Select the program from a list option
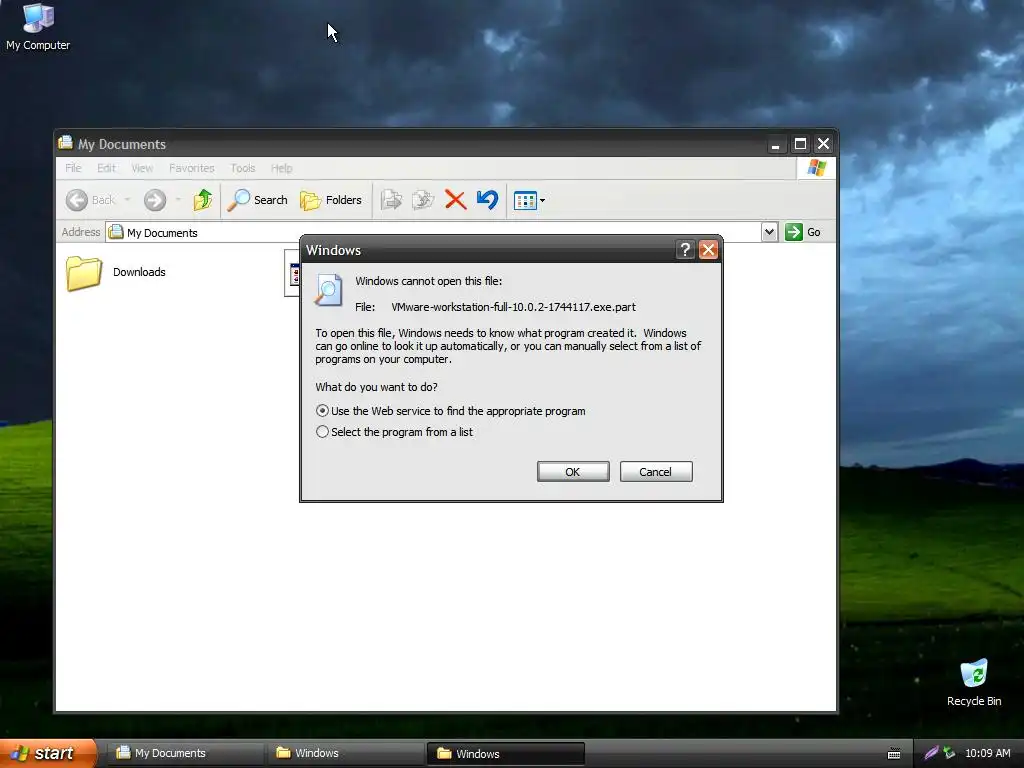Screen dimensions: 1024x768 click(x=322, y=432)
